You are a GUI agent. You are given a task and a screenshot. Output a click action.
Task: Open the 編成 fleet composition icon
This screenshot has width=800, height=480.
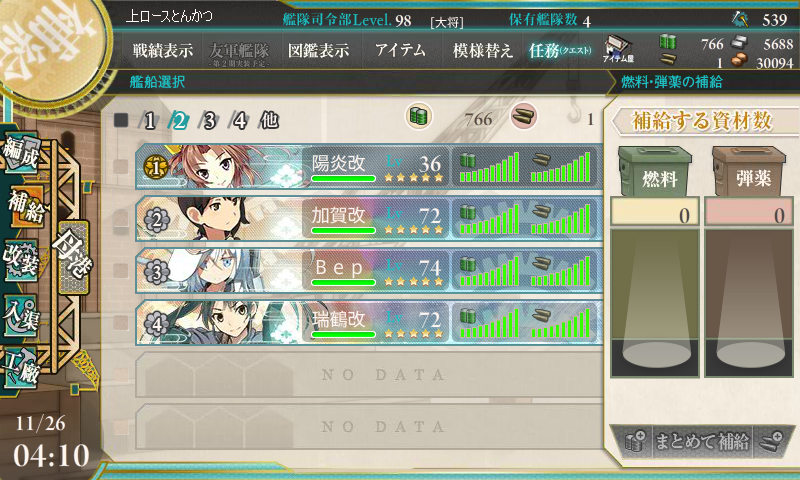click(x=20, y=152)
